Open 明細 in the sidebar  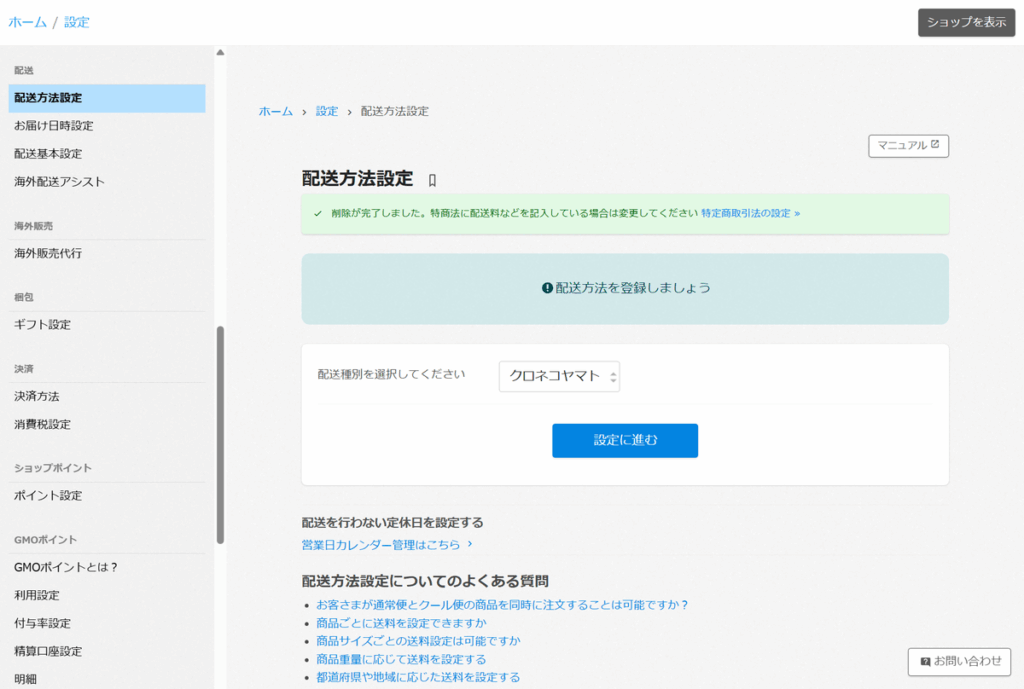25,679
